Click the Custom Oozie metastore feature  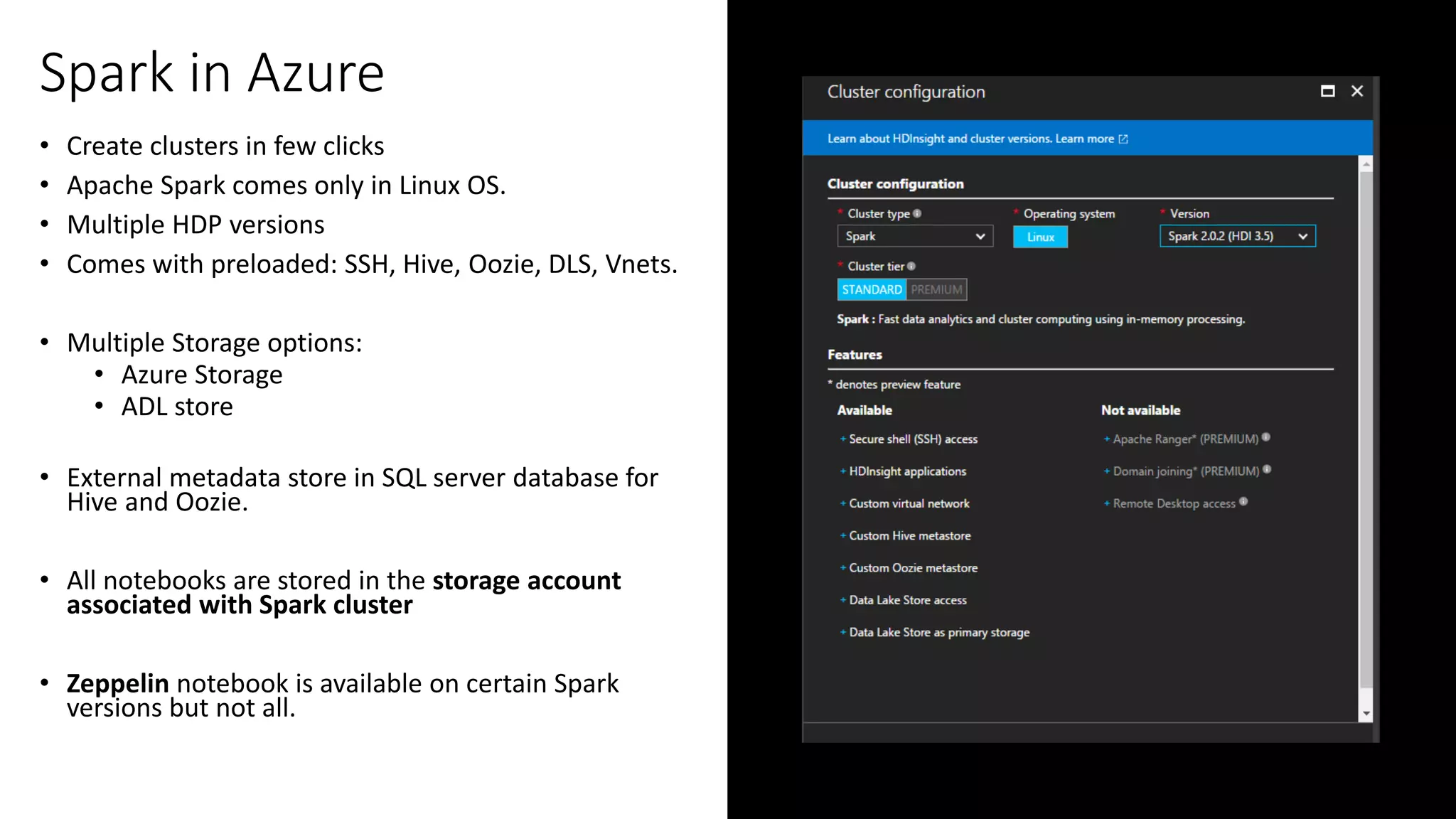913,568
